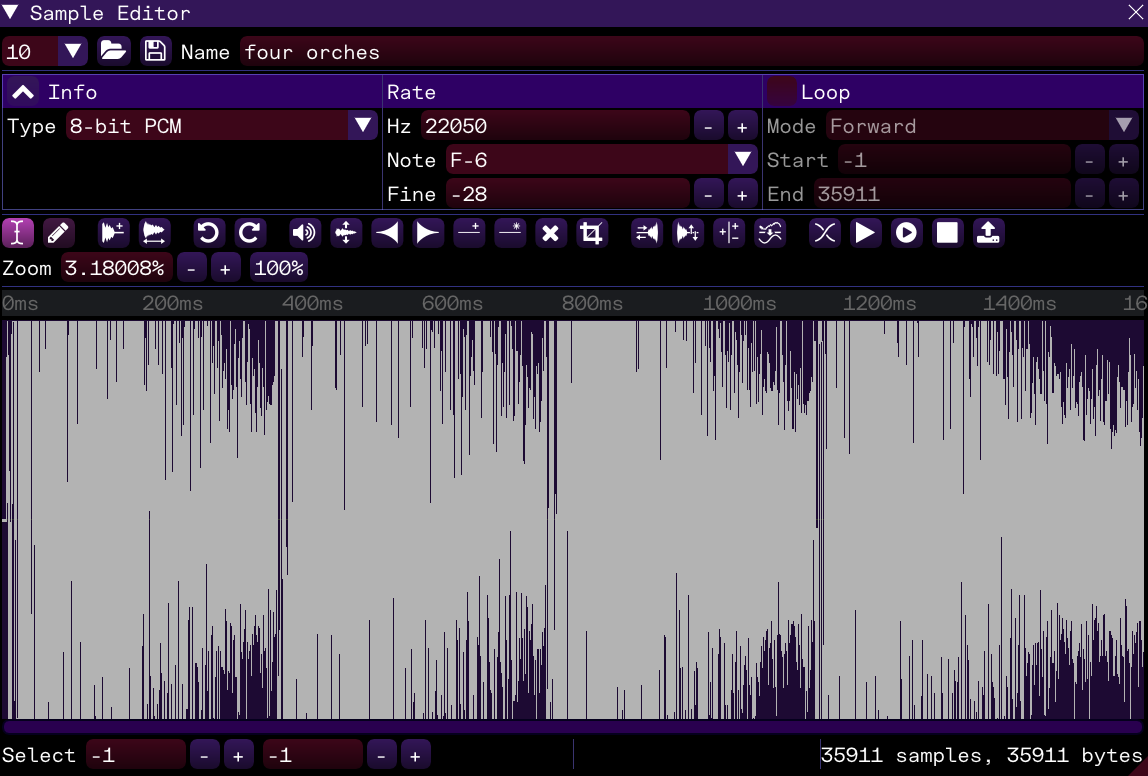The width and height of the screenshot is (1148, 776).
Task: Open the sample Type dropdown
Action: 363,126
